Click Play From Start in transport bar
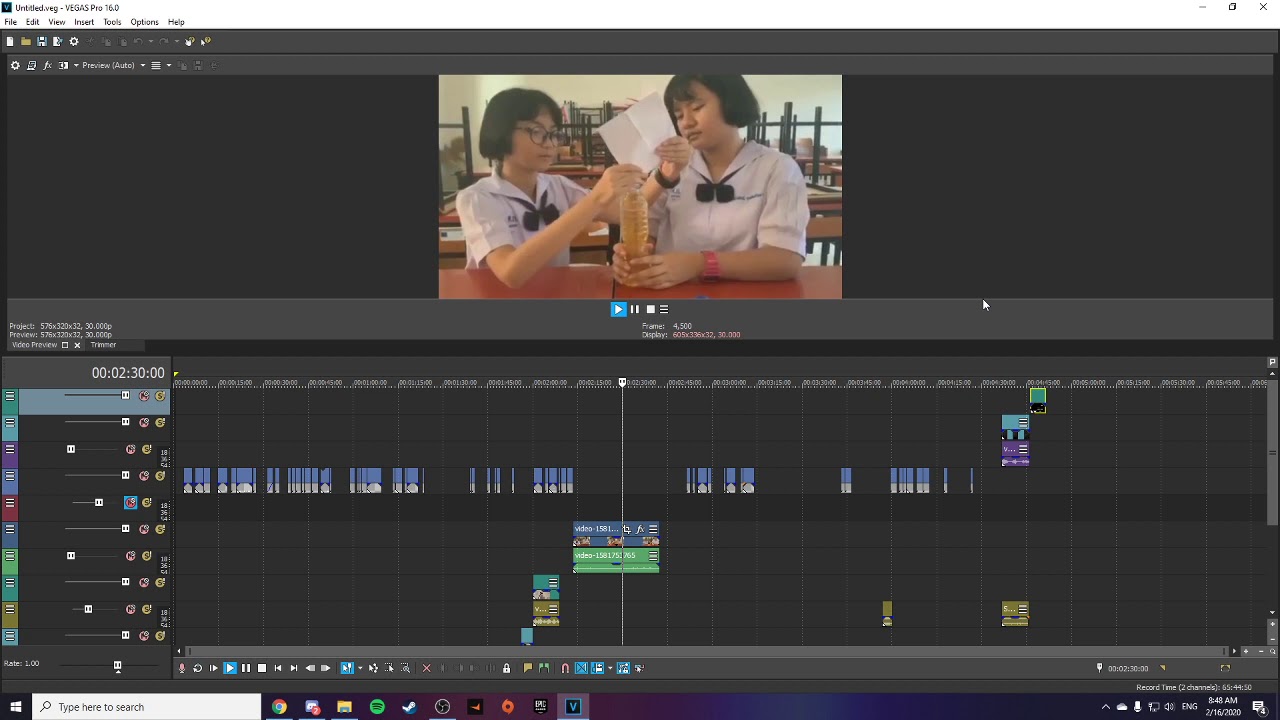 [x=213, y=668]
